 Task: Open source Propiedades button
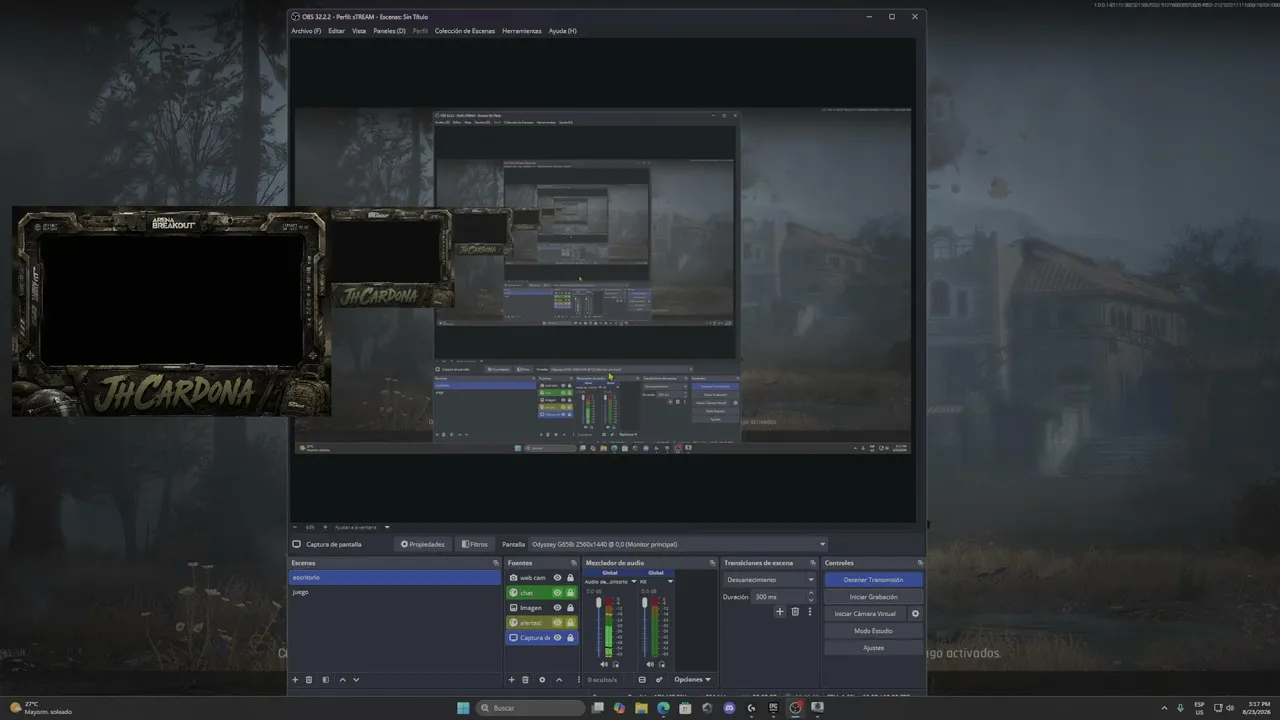pos(422,544)
